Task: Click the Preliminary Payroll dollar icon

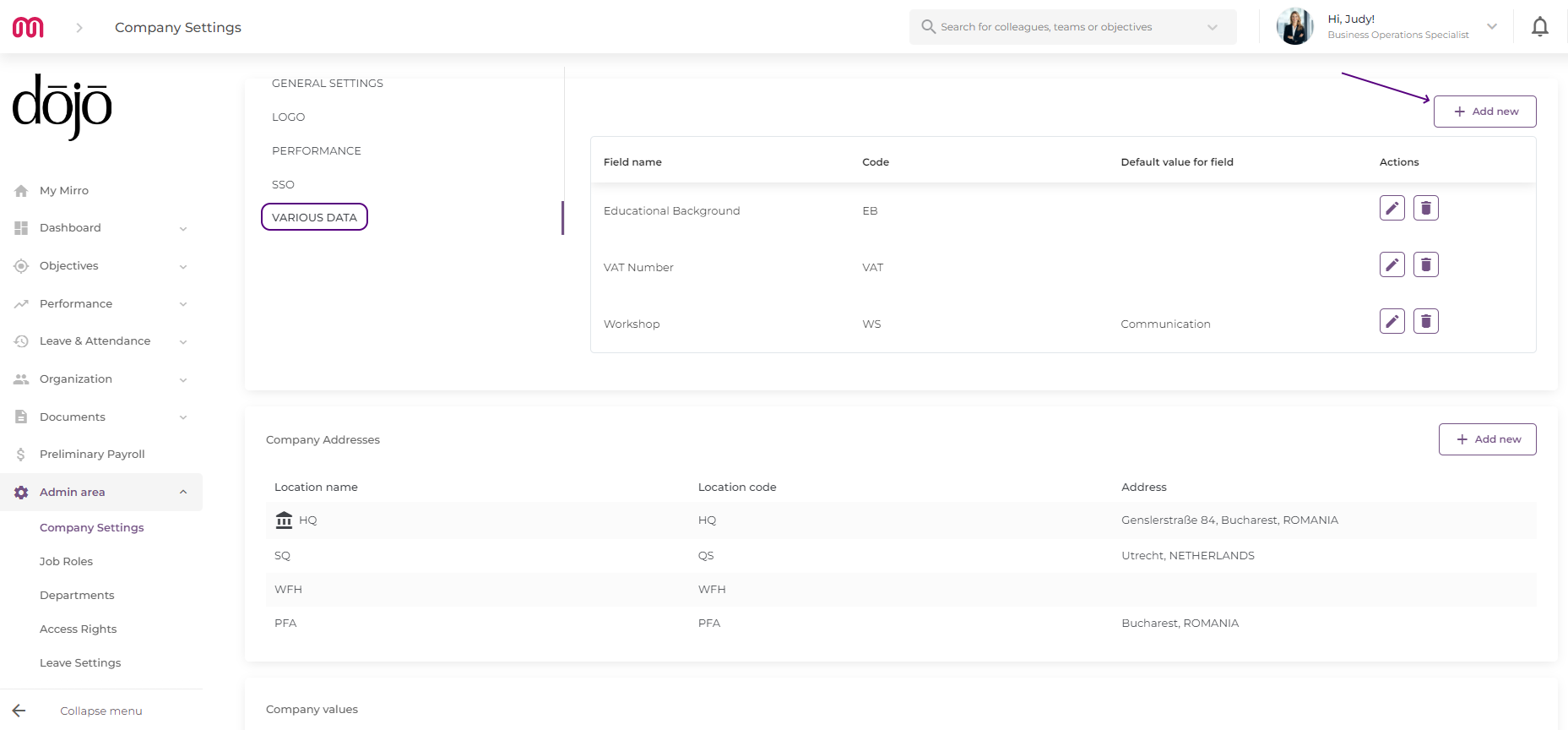Action: point(21,455)
